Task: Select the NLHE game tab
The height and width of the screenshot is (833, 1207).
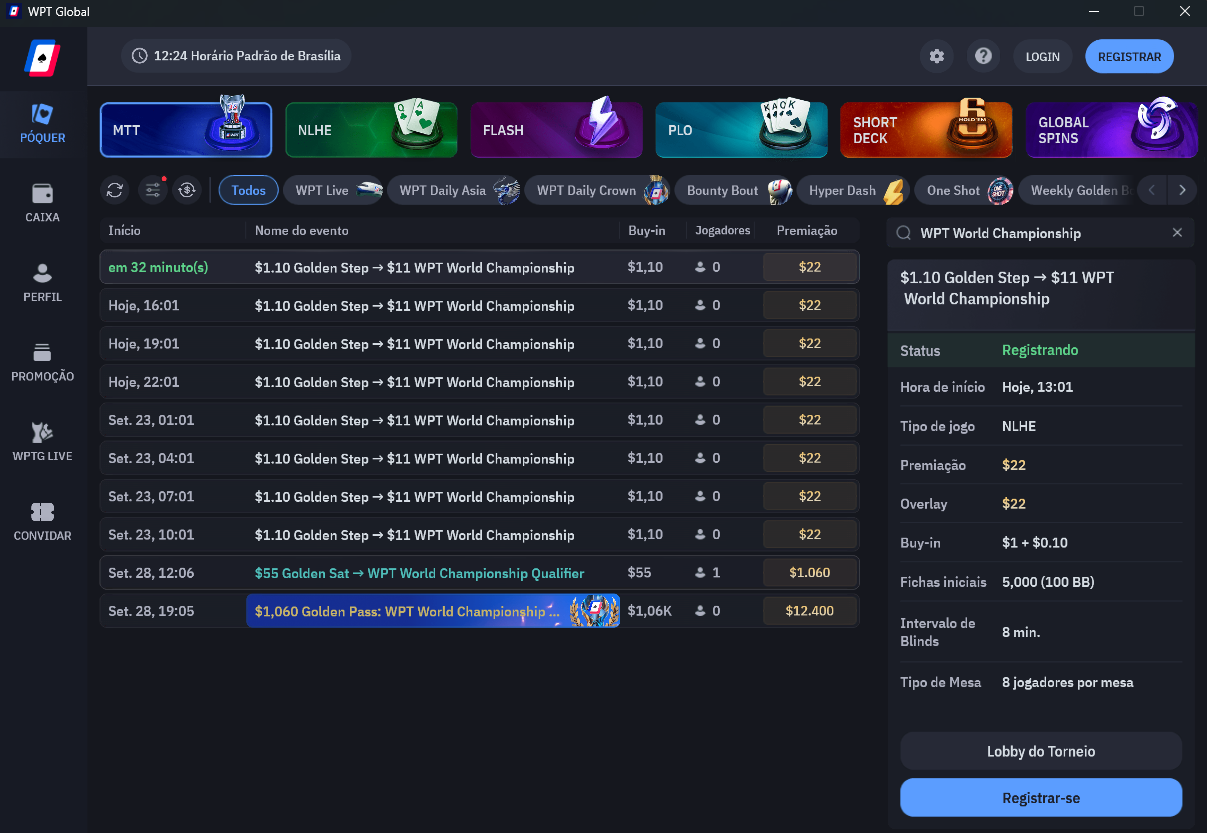Action: pos(371,130)
